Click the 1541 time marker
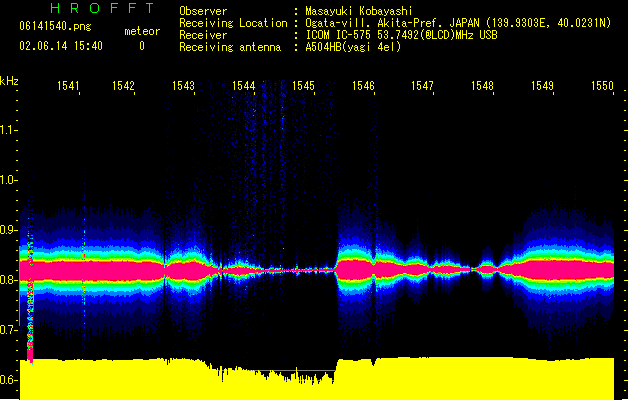This screenshot has width=629, height=400. pos(68,86)
